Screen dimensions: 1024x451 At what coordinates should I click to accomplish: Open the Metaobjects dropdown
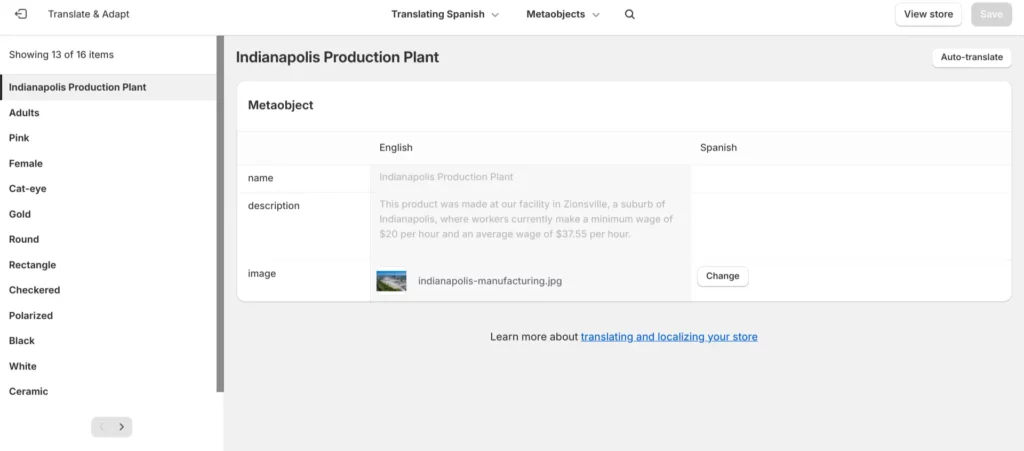point(563,14)
